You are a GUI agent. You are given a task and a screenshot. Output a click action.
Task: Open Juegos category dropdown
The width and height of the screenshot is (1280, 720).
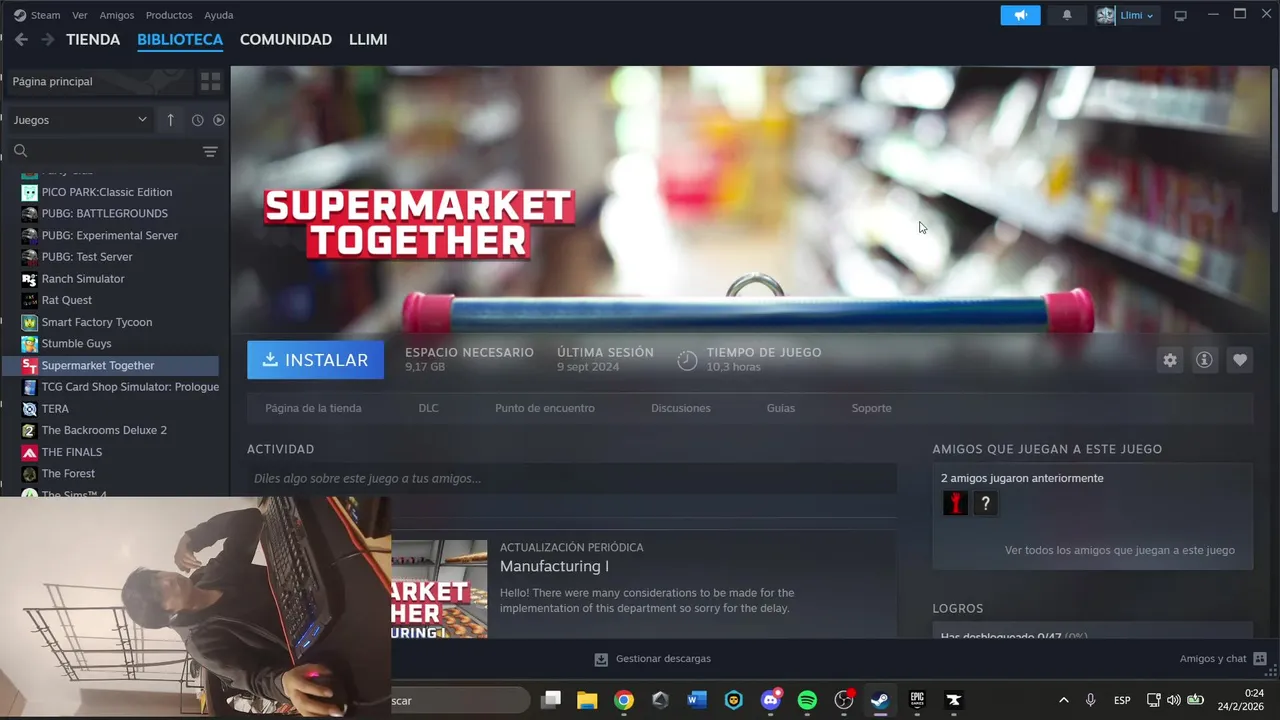coord(80,120)
